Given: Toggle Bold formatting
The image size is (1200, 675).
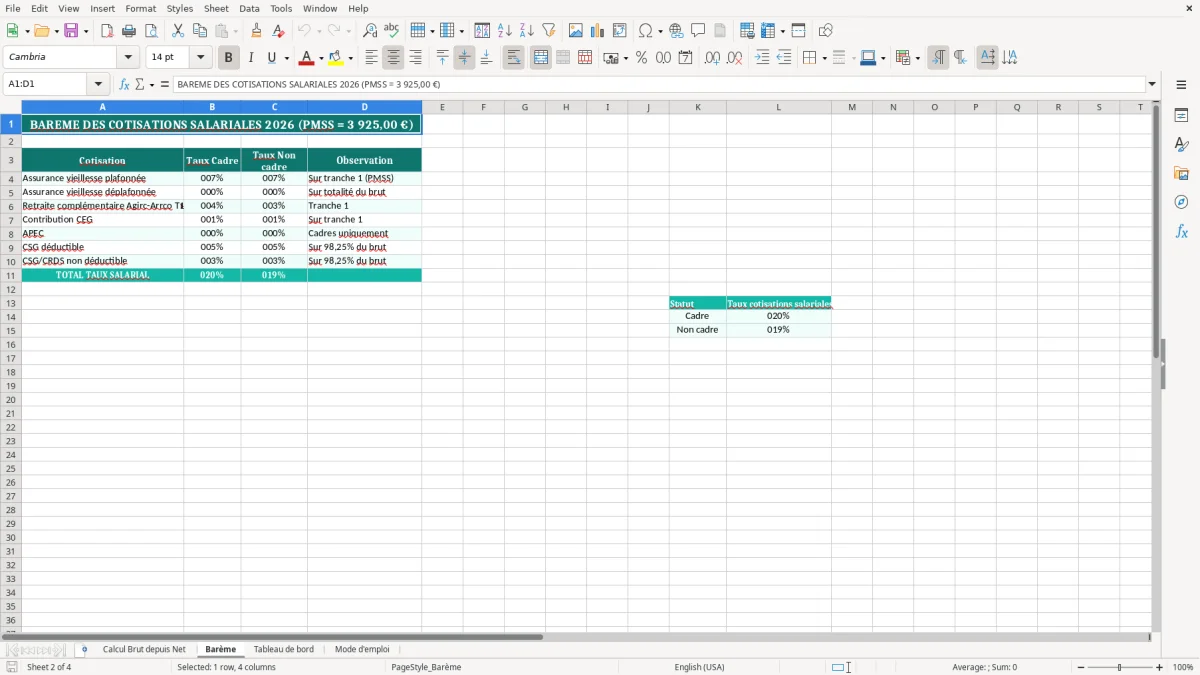Looking at the screenshot, I should 229,58.
